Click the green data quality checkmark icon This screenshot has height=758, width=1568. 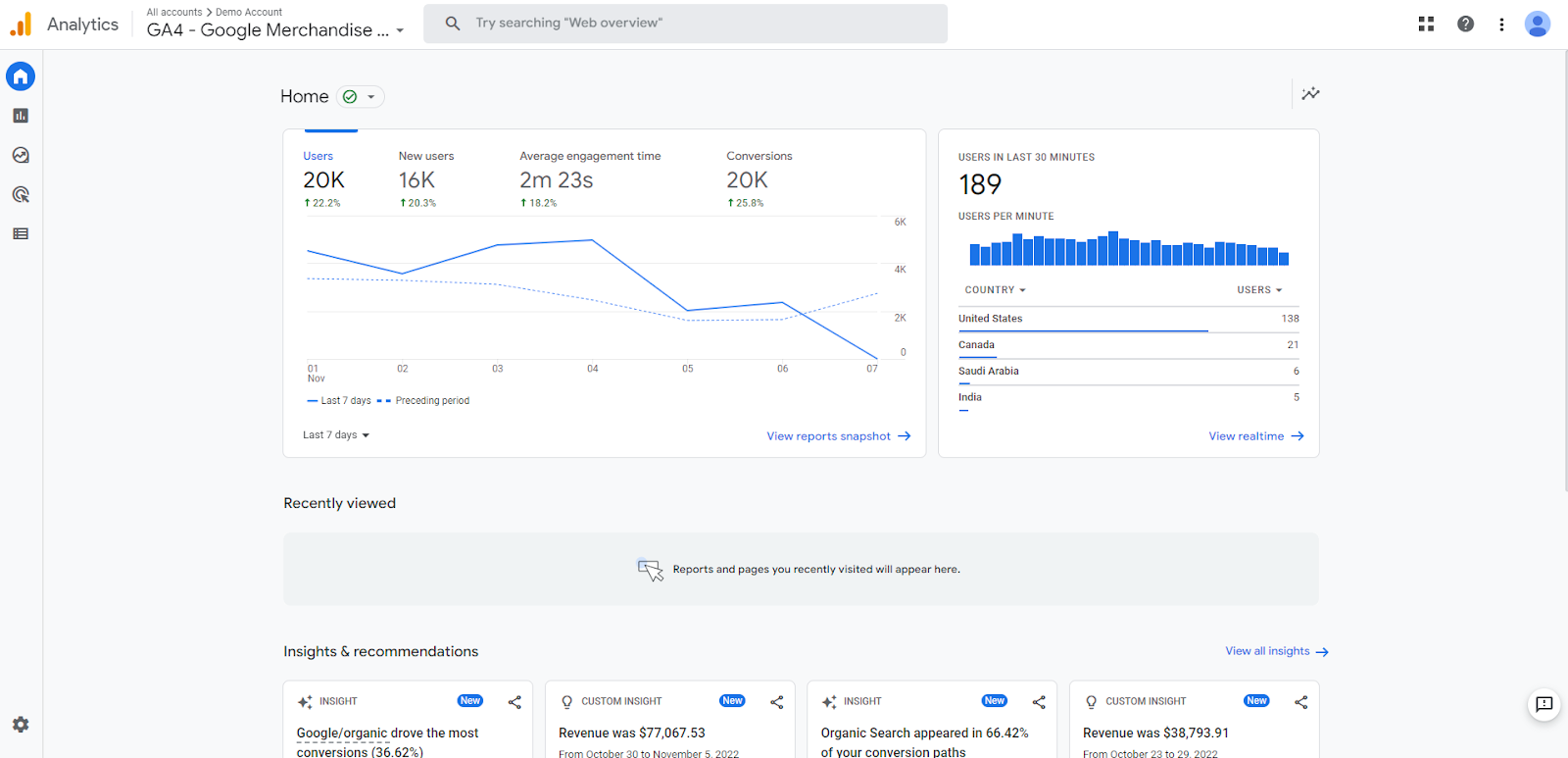click(x=350, y=97)
